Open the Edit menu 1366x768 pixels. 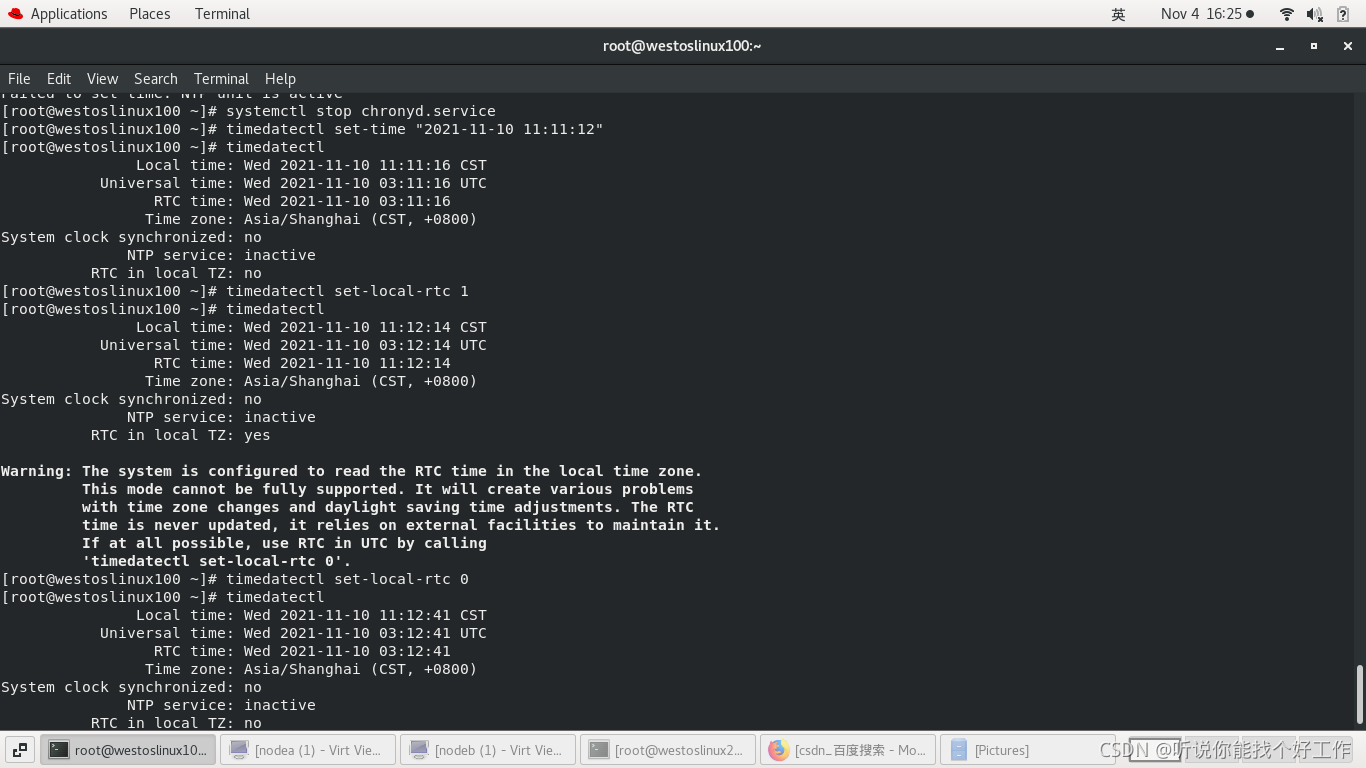point(59,79)
